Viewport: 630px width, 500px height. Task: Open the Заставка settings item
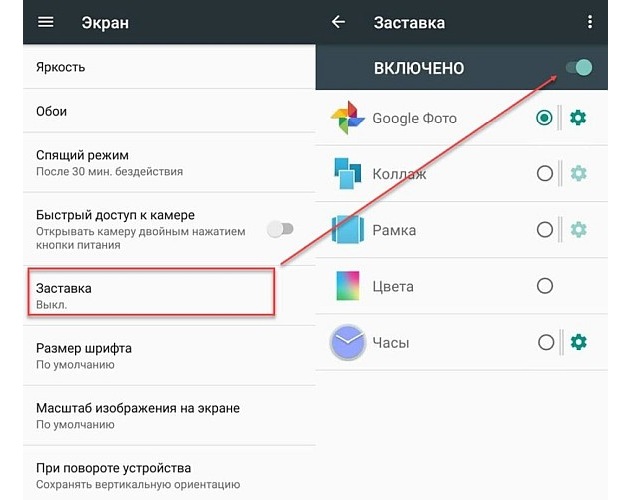pos(151,292)
